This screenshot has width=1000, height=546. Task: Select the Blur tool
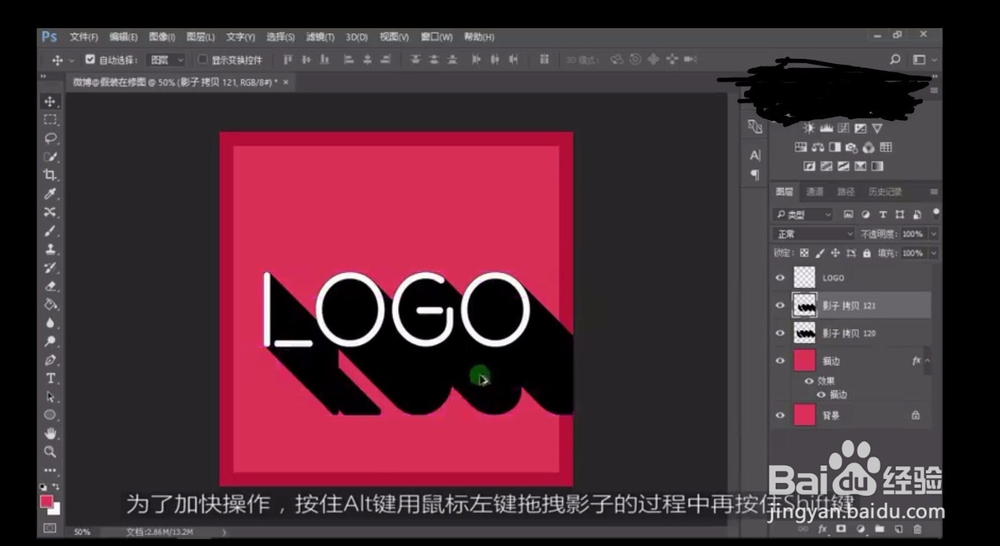(50, 323)
